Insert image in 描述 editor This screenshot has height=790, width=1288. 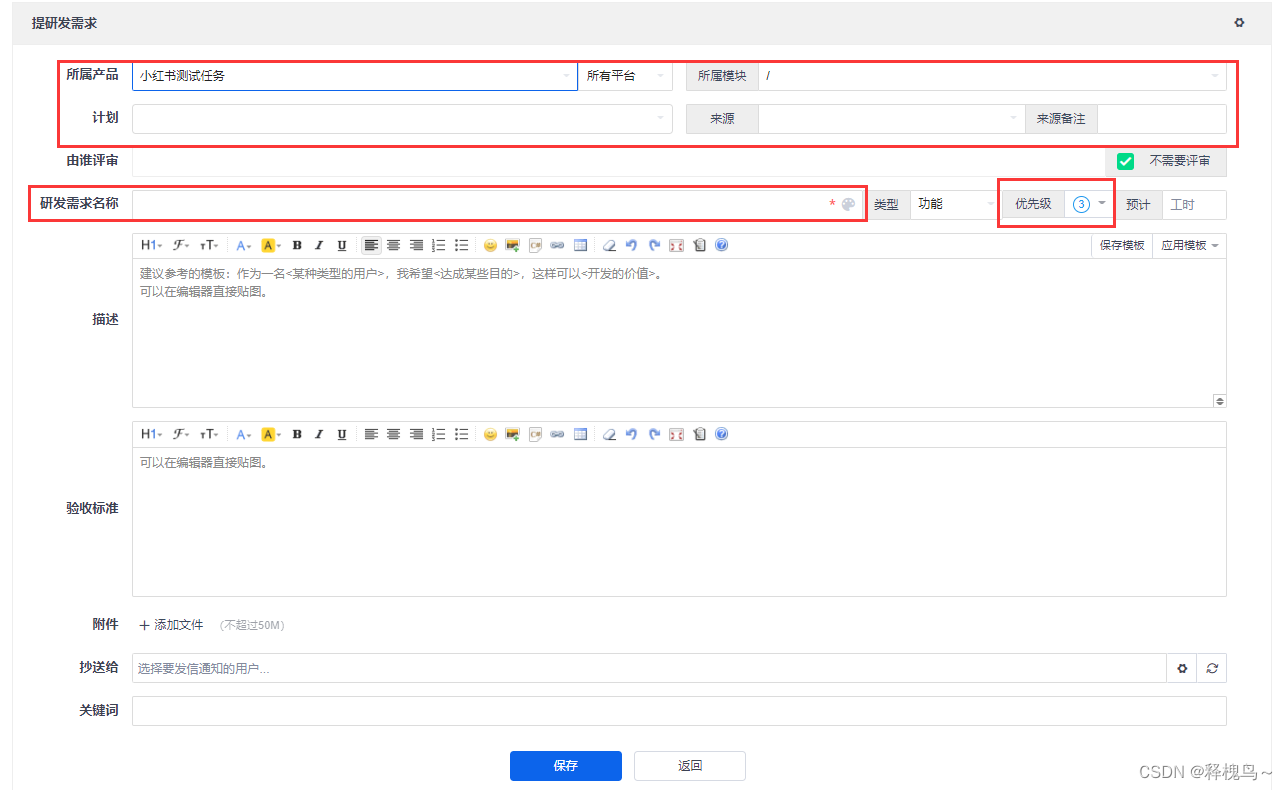[513, 245]
